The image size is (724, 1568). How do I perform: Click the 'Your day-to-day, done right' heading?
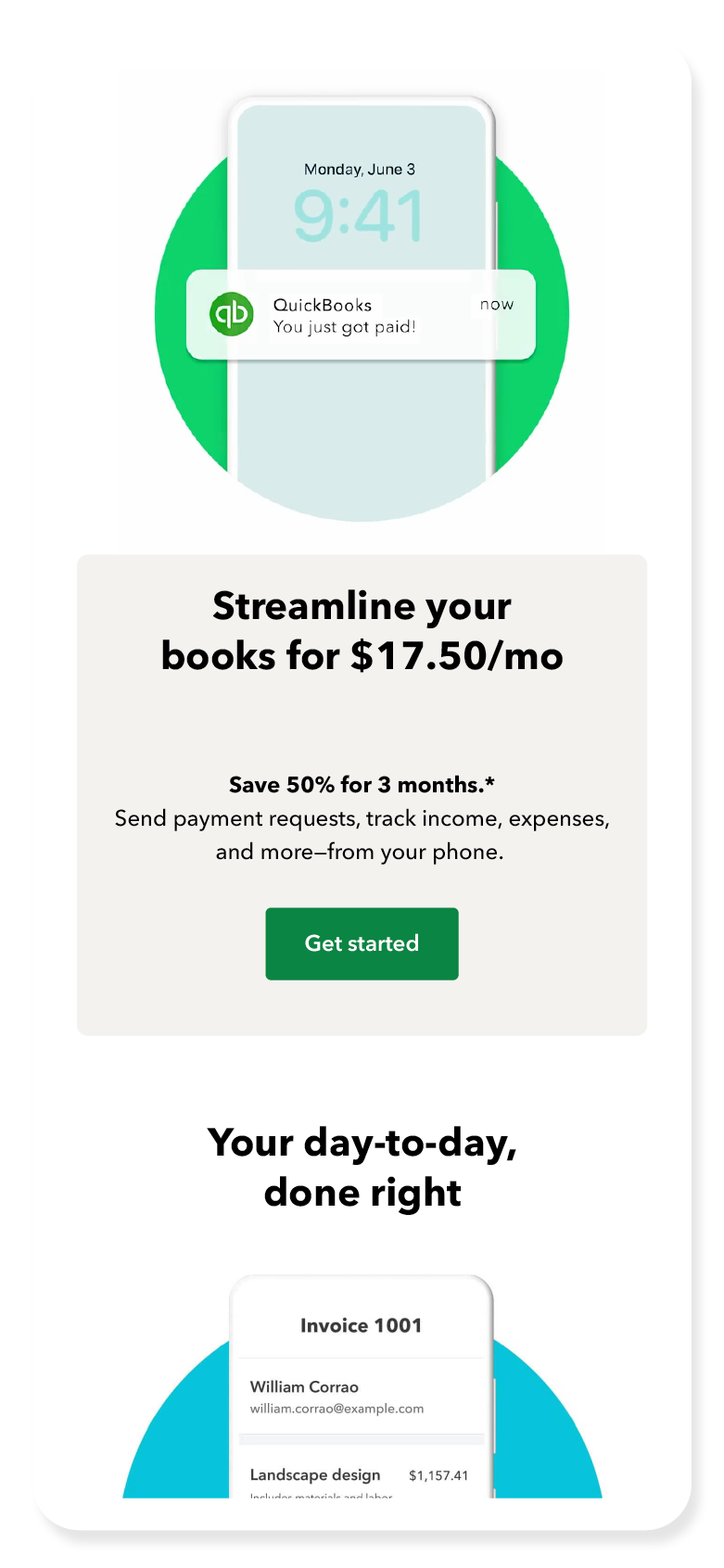[362, 1168]
